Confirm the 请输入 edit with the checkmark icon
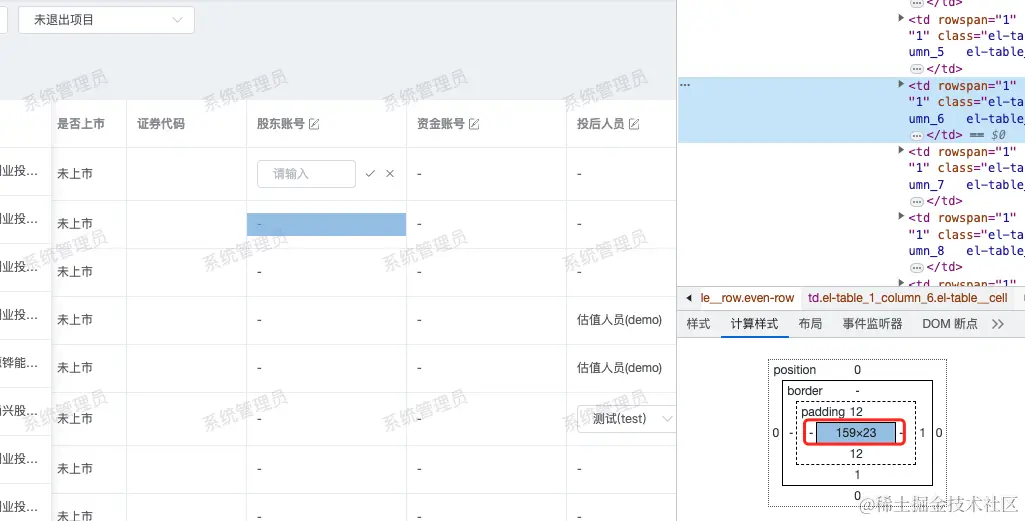Screen dimensions: 1025x521 point(370,173)
